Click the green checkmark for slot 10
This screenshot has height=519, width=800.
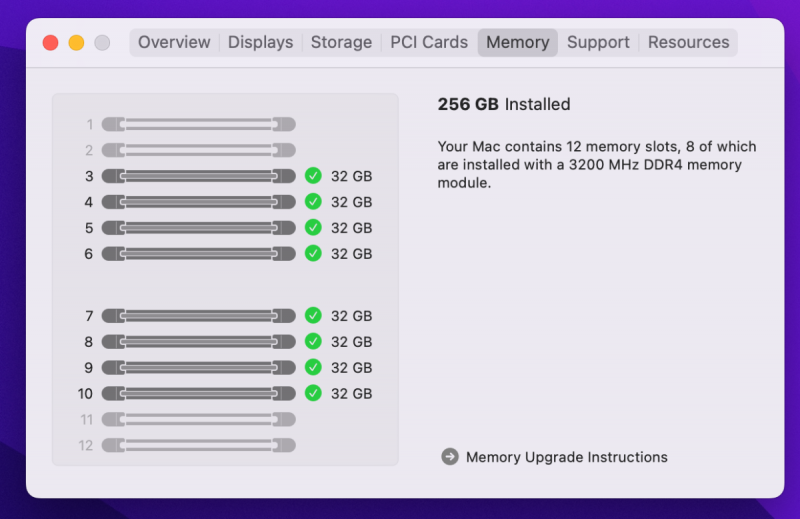tap(313, 393)
